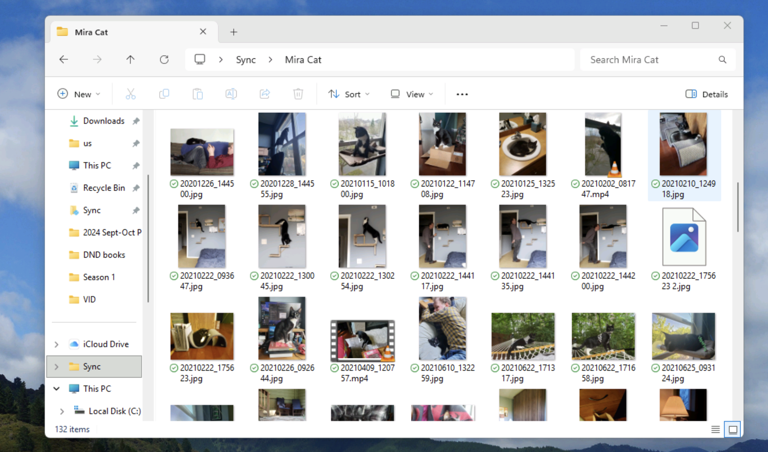Screen dimensions: 768x452
Task: Click the Rename icon in toolbar
Action: pyautogui.click(x=231, y=94)
